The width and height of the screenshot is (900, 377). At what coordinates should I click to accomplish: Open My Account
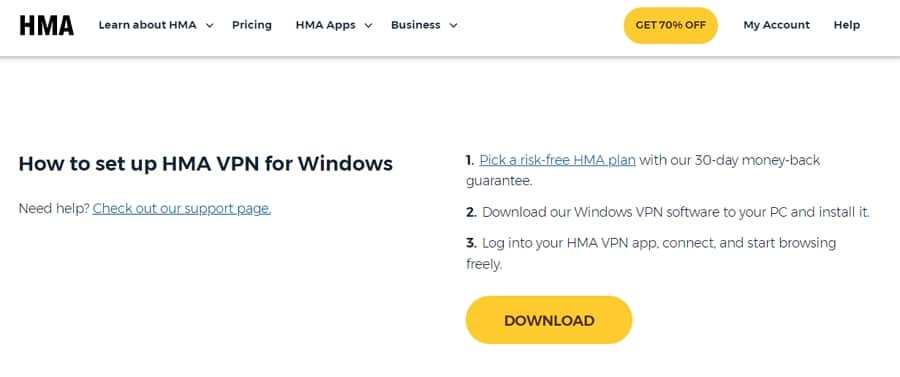tap(777, 25)
